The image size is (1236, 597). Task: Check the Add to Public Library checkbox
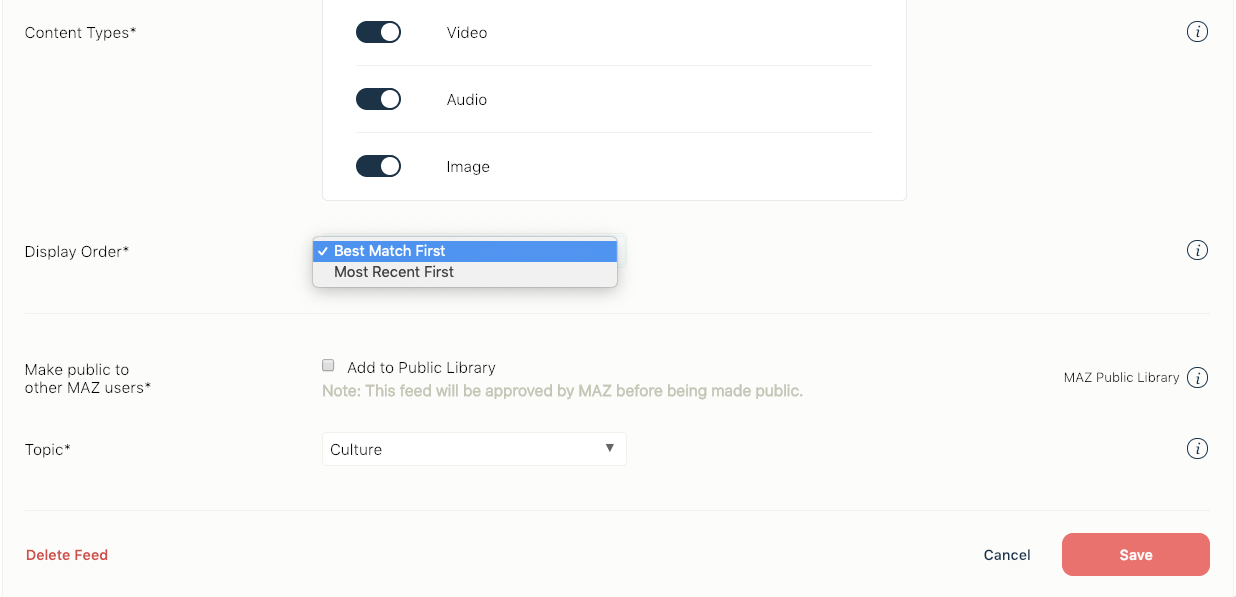click(x=328, y=366)
